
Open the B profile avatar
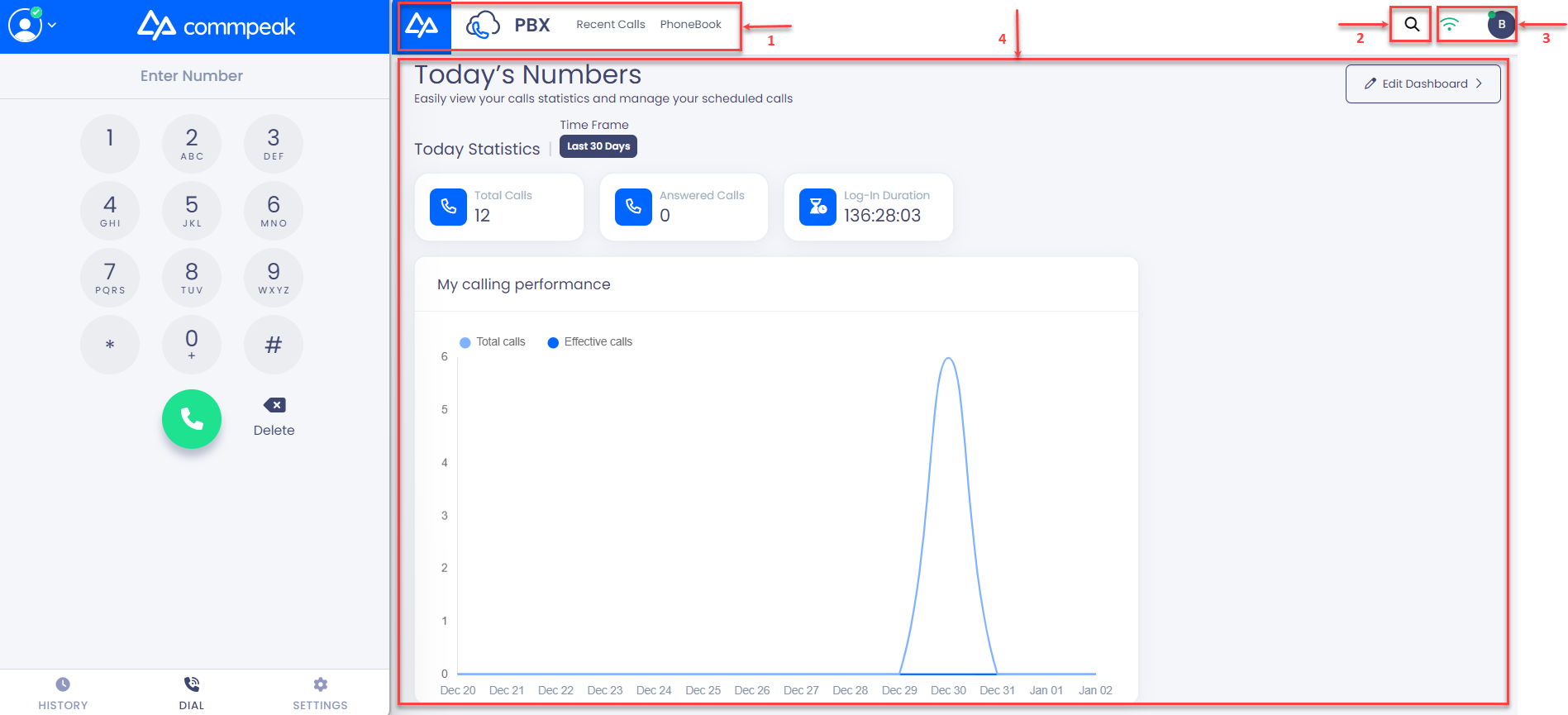(x=1501, y=25)
